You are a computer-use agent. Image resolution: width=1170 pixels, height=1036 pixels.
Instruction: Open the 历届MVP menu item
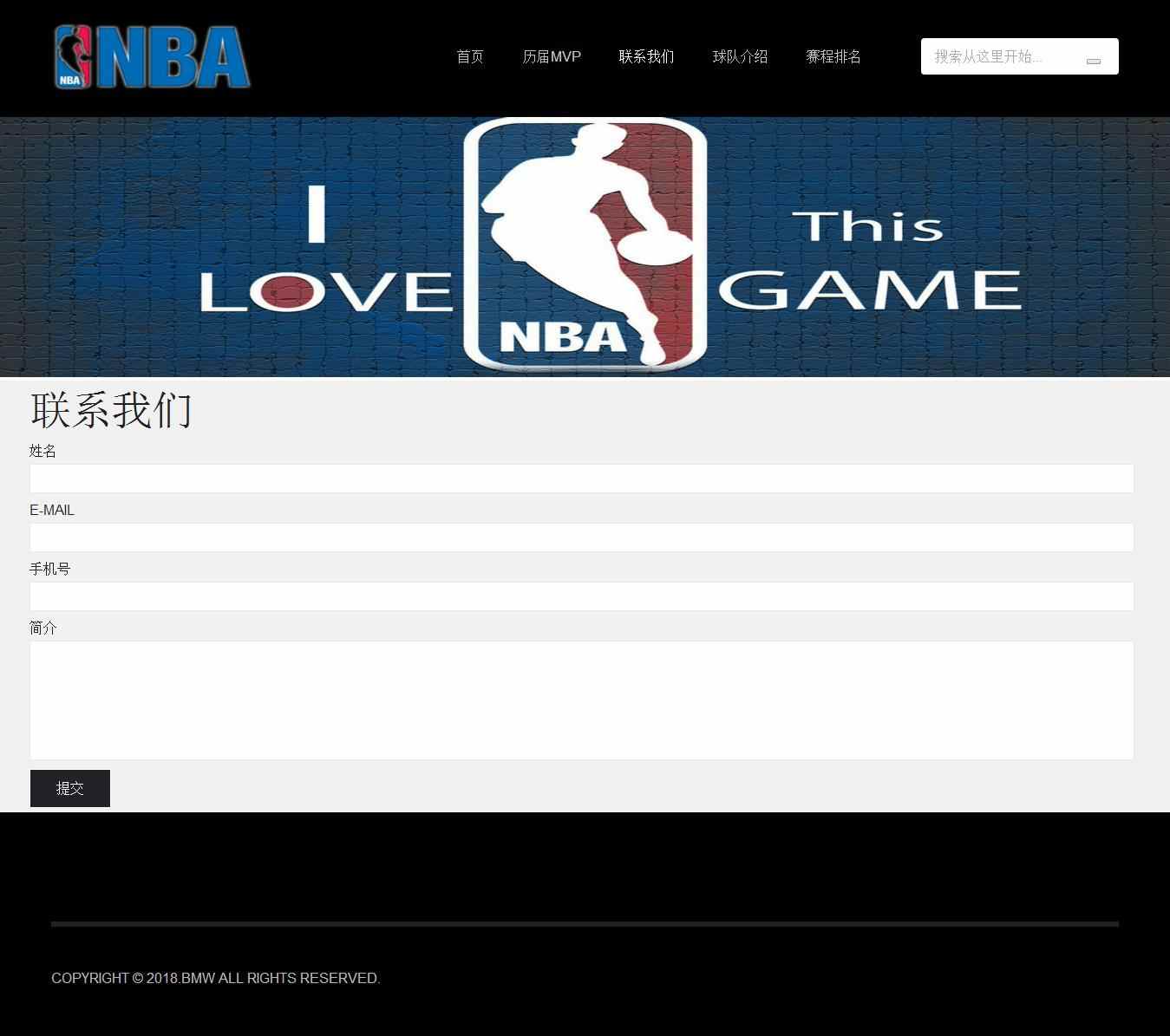coord(552,56)
